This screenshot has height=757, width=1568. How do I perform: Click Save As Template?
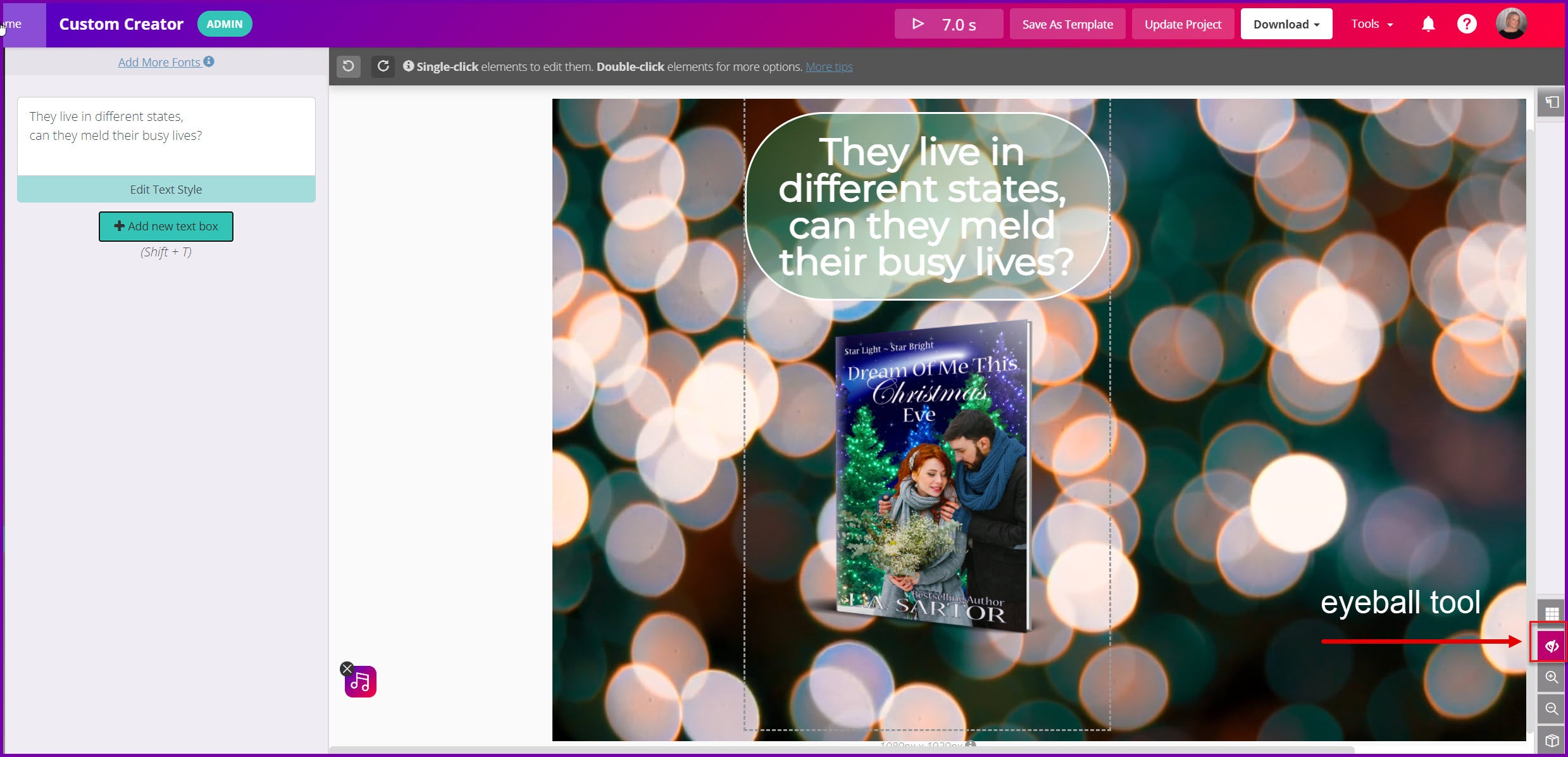pos(1067,24)
